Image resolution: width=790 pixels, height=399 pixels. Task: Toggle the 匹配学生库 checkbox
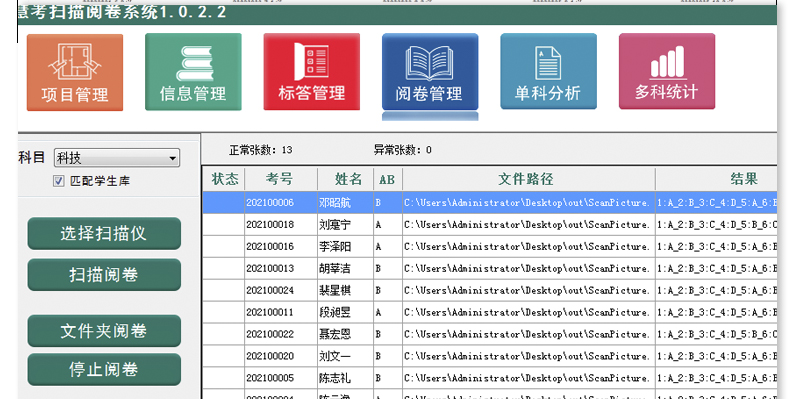click(58, 181)
